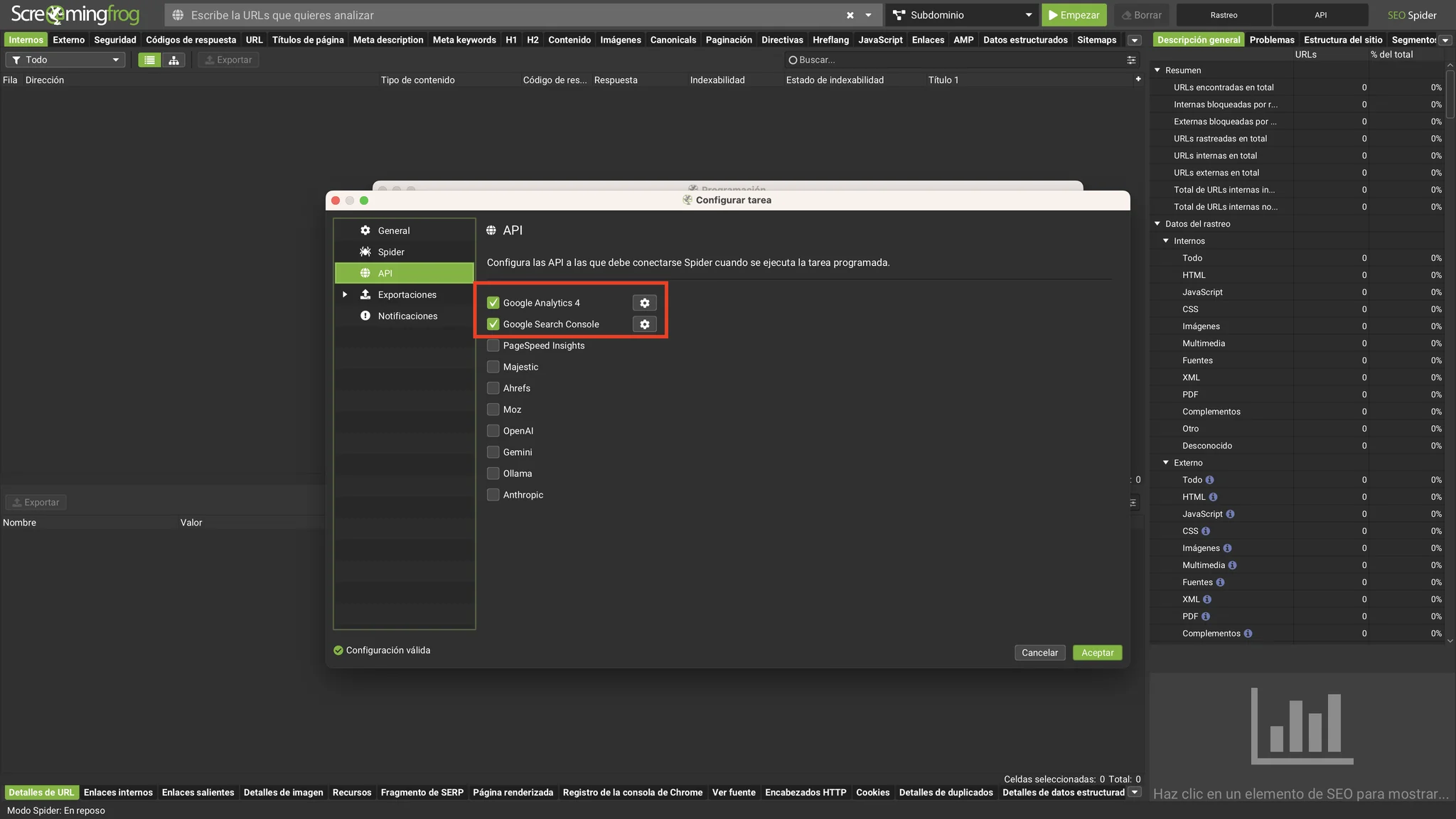The image size is (1456, 819).
Task: Click info icon next to External HTML
Action: pos(1213,497)
